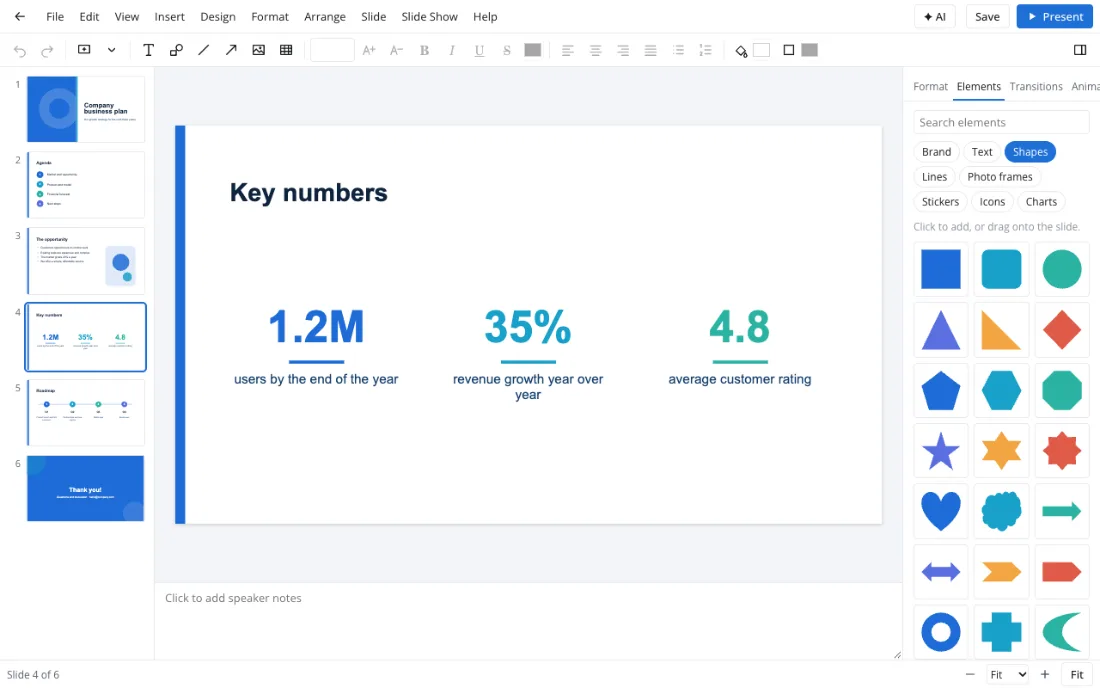This screenshot has width=1100, height=688.
Task: Decrease font size with A- icon
Action: tap(396, 50)
